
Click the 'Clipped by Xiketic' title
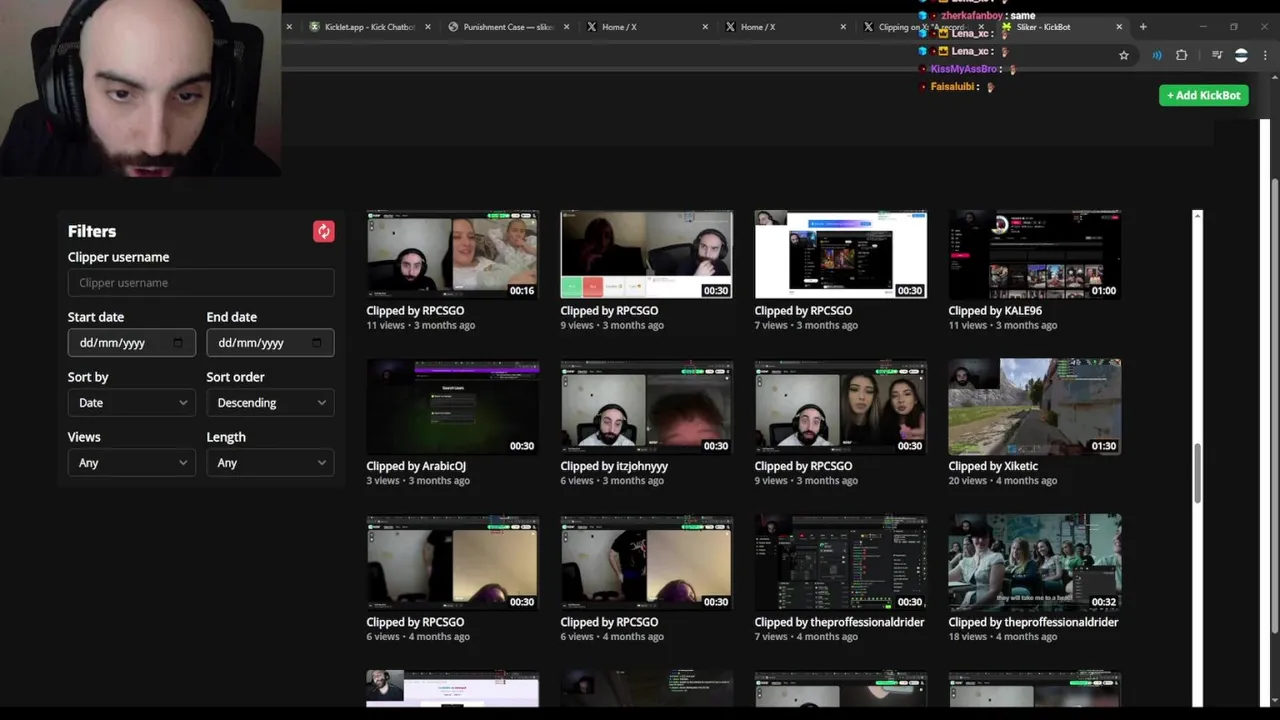[x=993, y=466]
